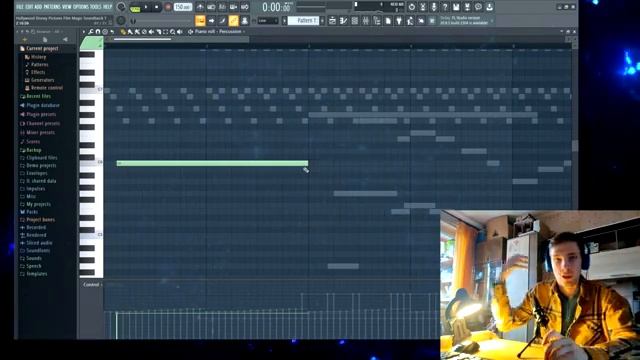The height and width of the screenshot is (360, 640).
Task: Open the FILE menu
Action: 20,7
